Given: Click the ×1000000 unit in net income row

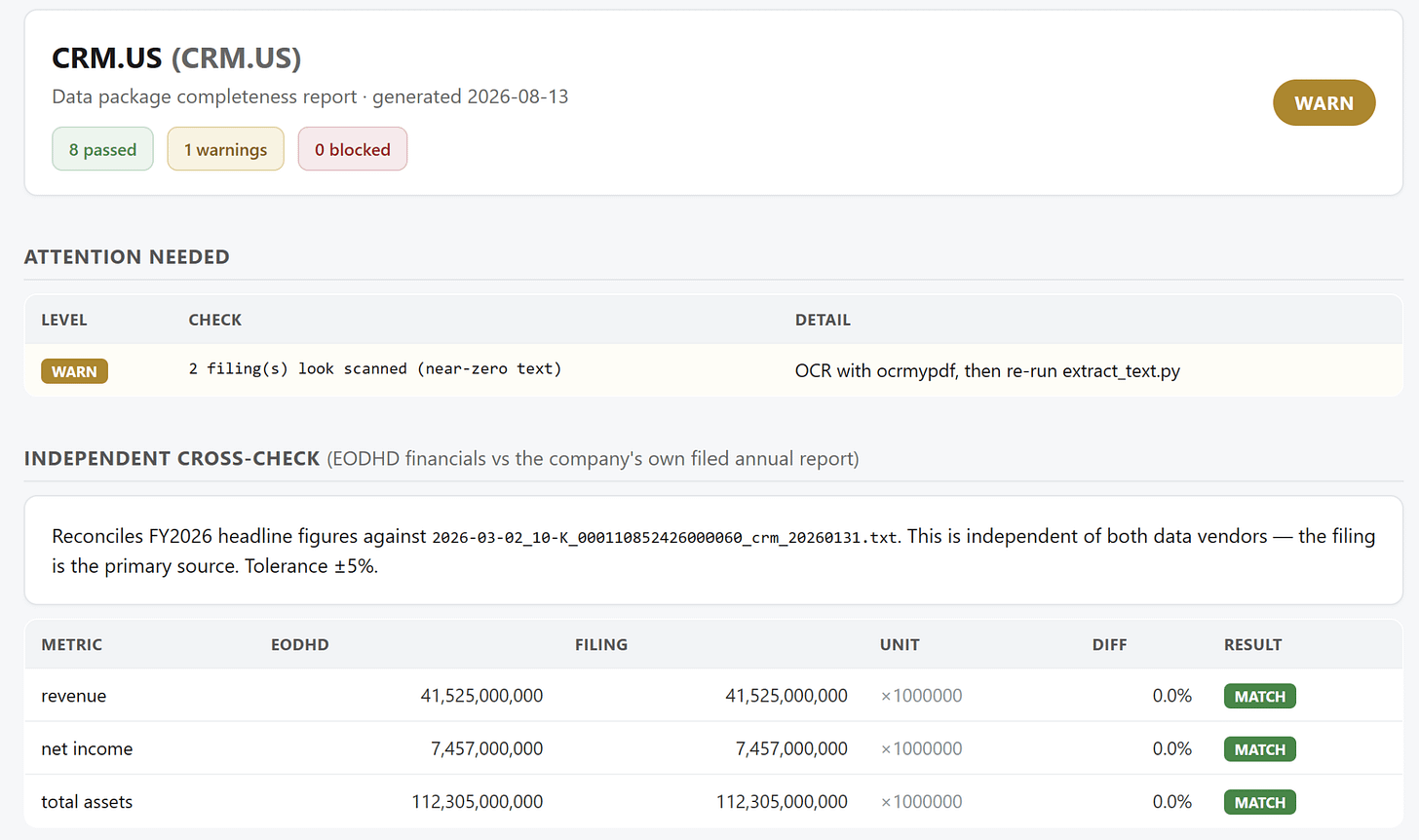Looking at the screenshot, I should [921, 748].
